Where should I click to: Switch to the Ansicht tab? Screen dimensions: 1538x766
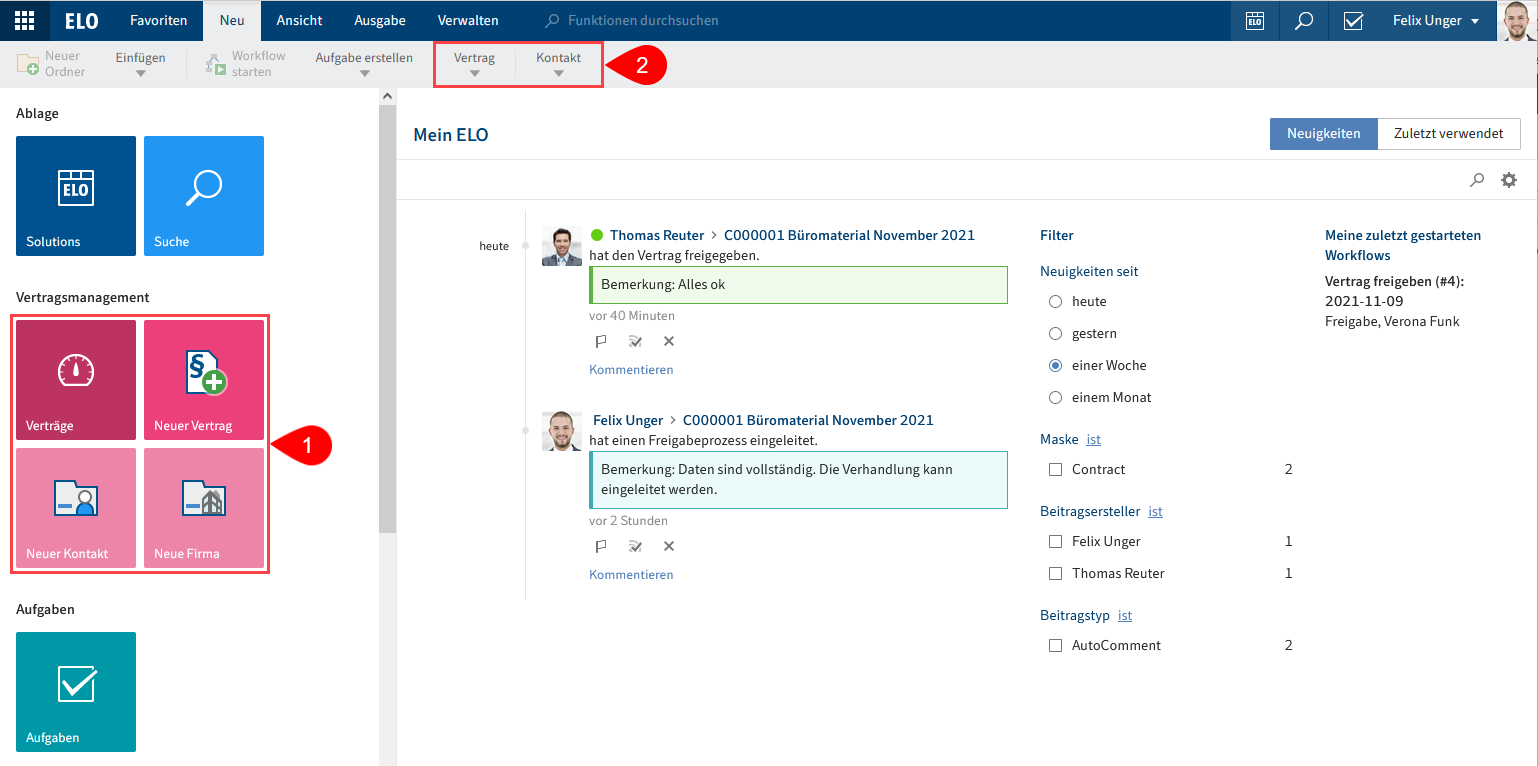(x=299, y=20)
